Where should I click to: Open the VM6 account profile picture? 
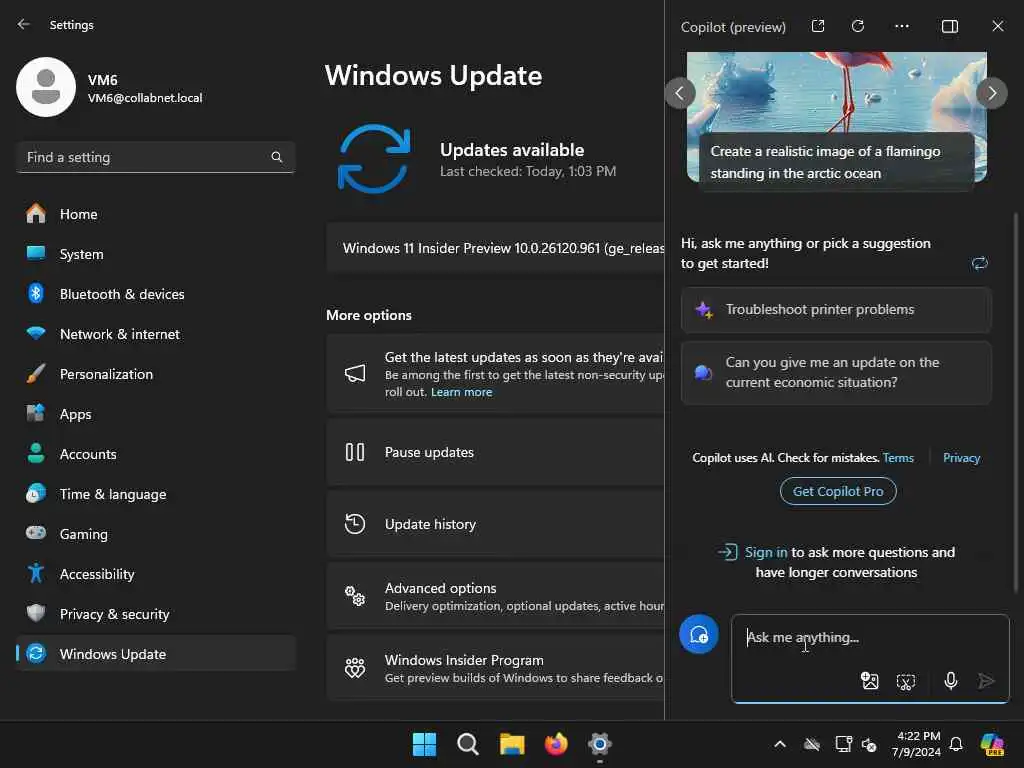point(46,87)
